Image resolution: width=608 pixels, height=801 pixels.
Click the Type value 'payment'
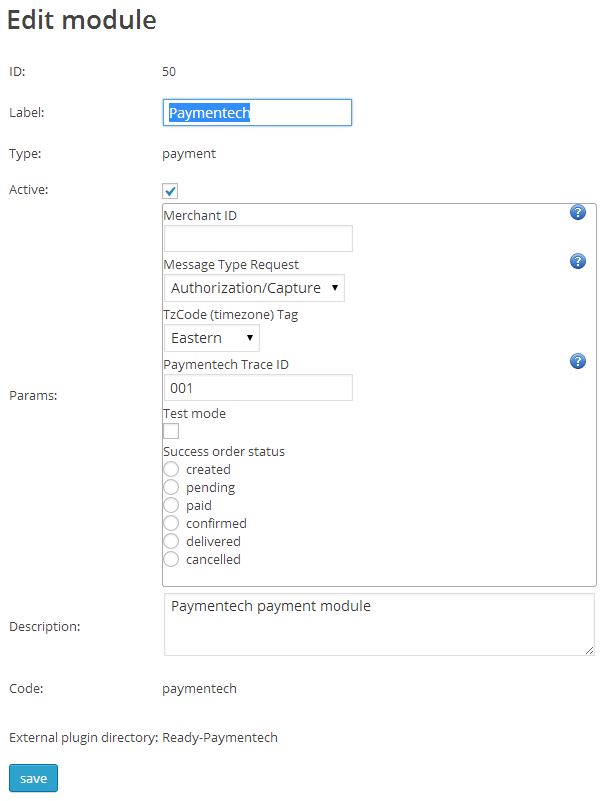(x=189, y=154)
